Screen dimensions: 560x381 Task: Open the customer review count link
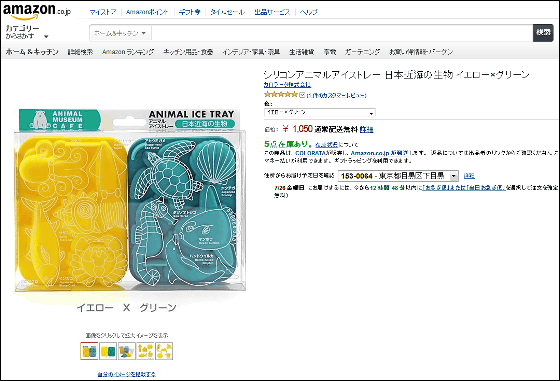[x=336, y=95]
